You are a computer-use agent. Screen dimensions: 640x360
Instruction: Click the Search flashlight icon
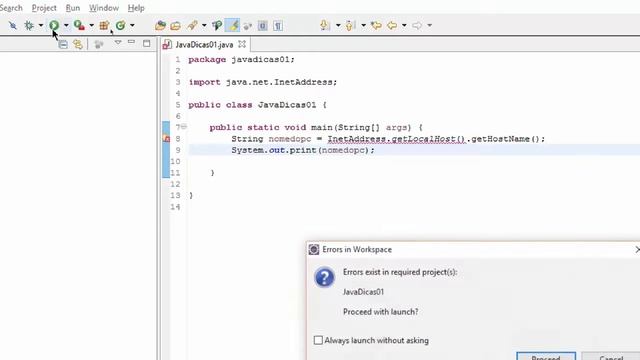[x=192, y=26]
